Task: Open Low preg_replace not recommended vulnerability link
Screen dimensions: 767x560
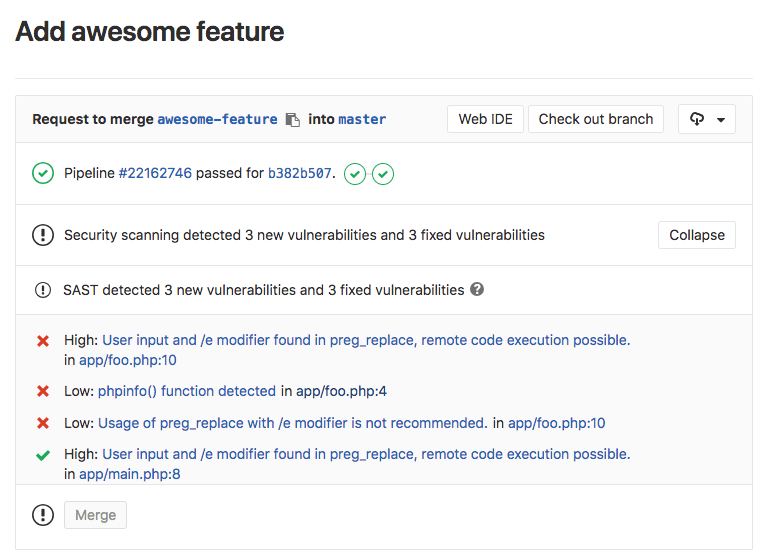Action: [292, 423]
